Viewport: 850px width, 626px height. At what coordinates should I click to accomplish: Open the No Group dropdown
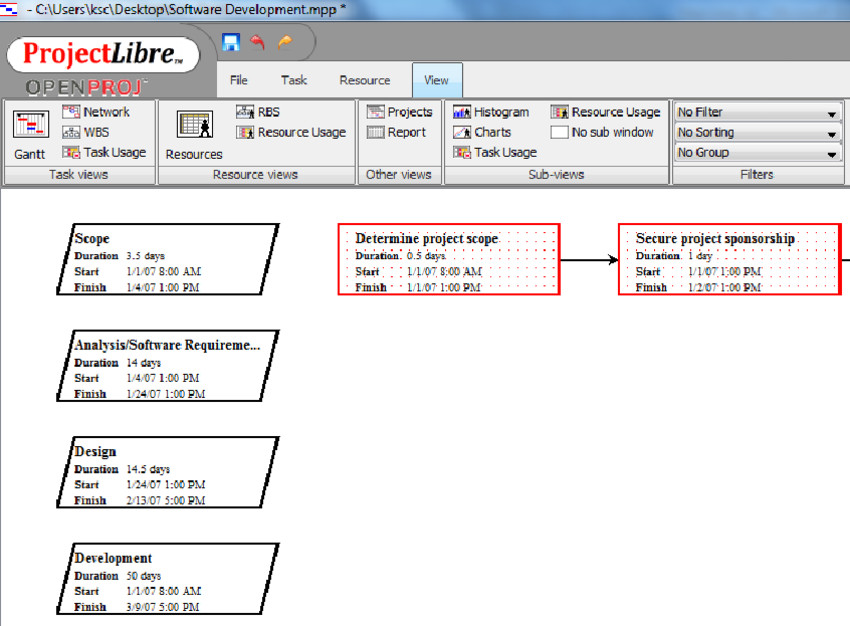point(755,152)
